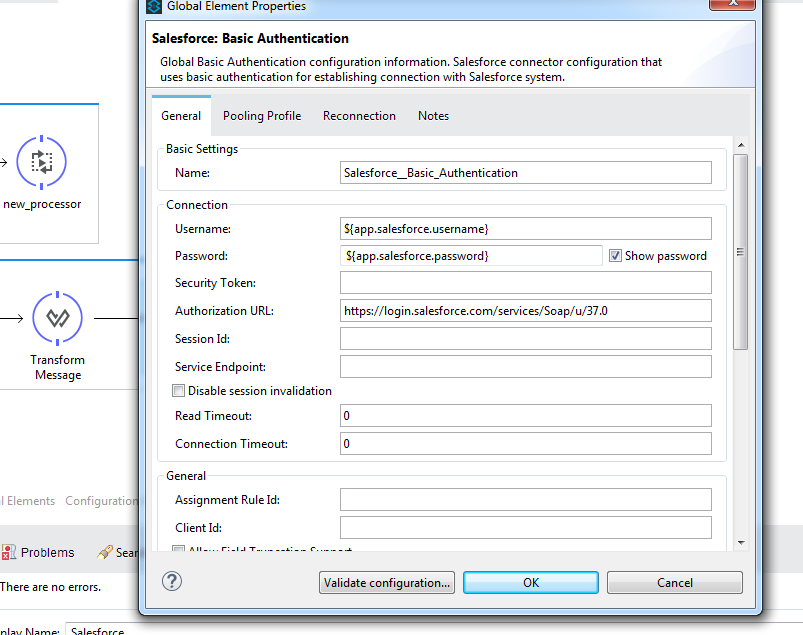The image size is (803, 635).
Task: Click the Read Timeout field
Action: tap(525, 415)
